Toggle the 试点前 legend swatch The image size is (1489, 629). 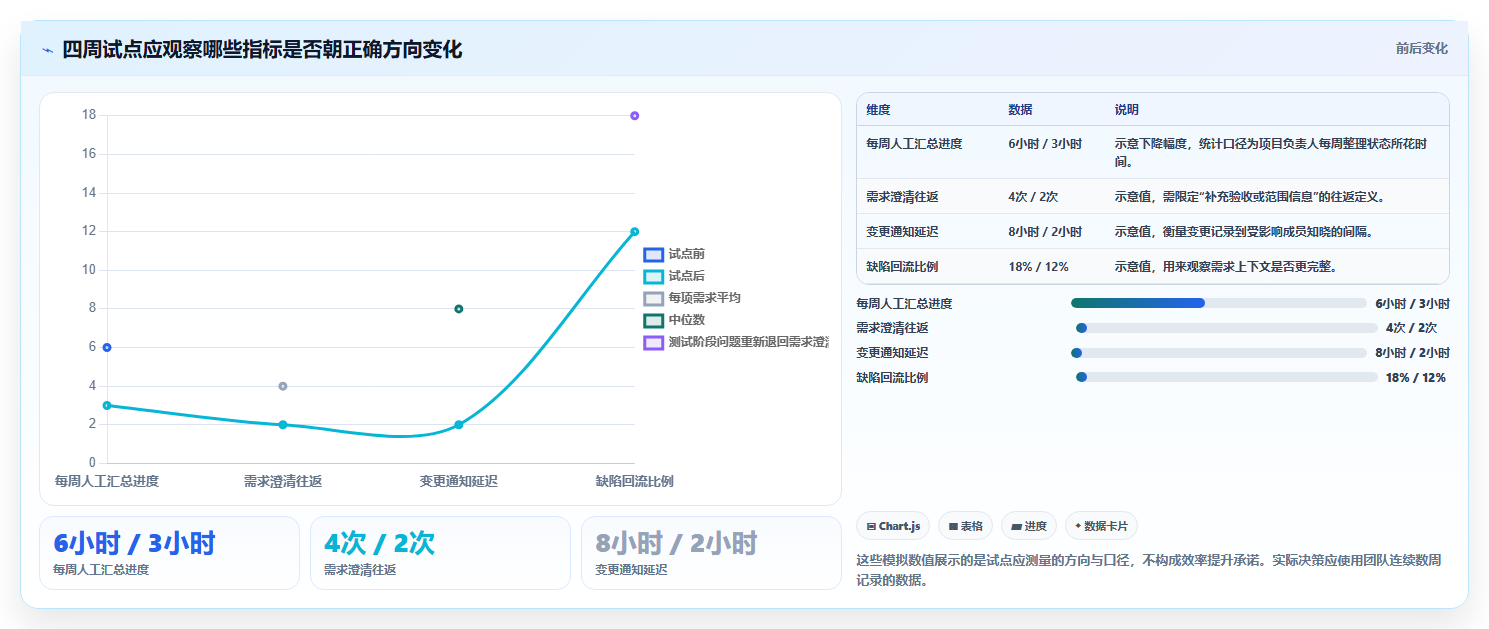point(654,255)
